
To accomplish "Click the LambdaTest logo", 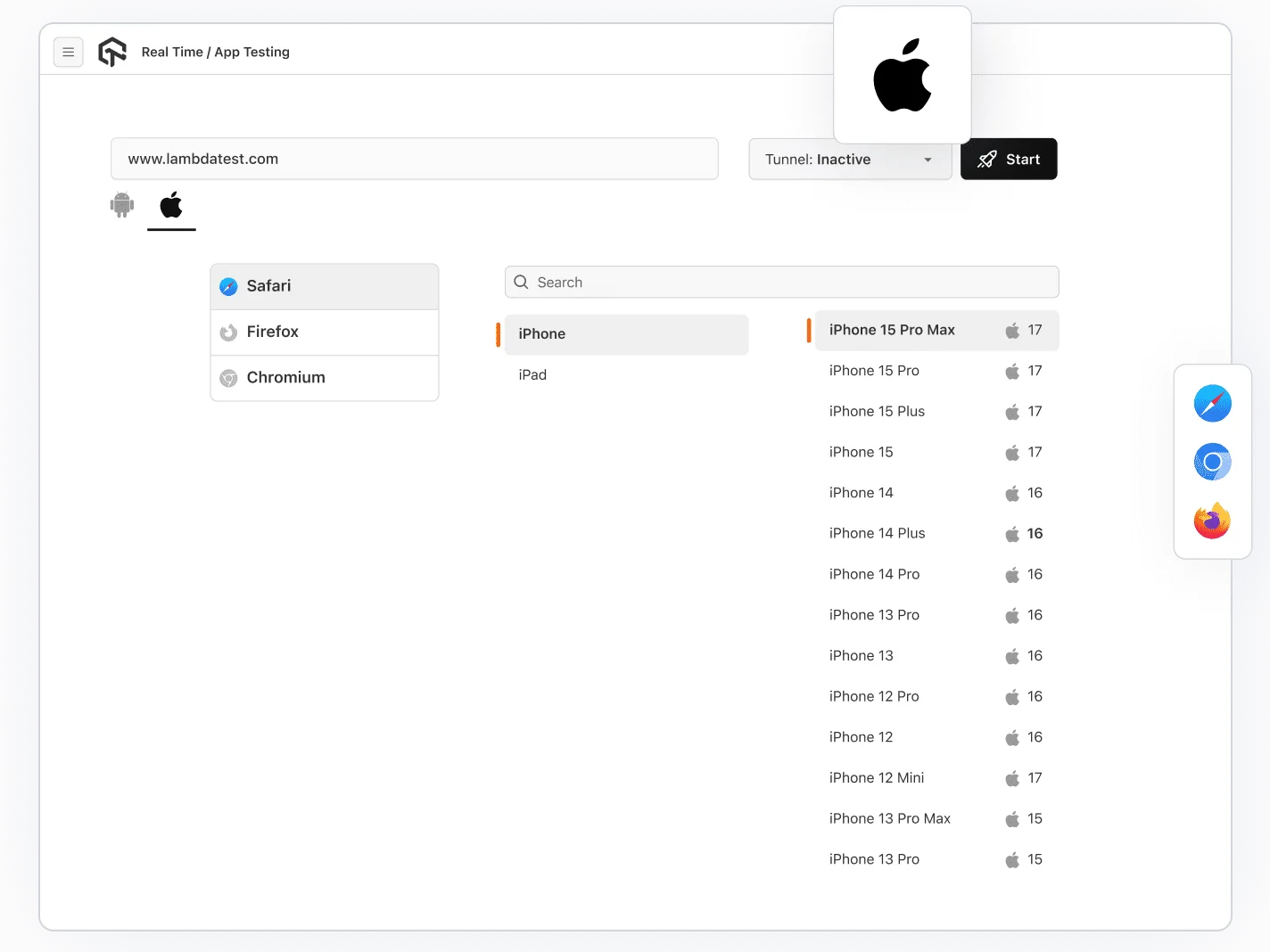I will pyautogui.click(x=112, y=52).
